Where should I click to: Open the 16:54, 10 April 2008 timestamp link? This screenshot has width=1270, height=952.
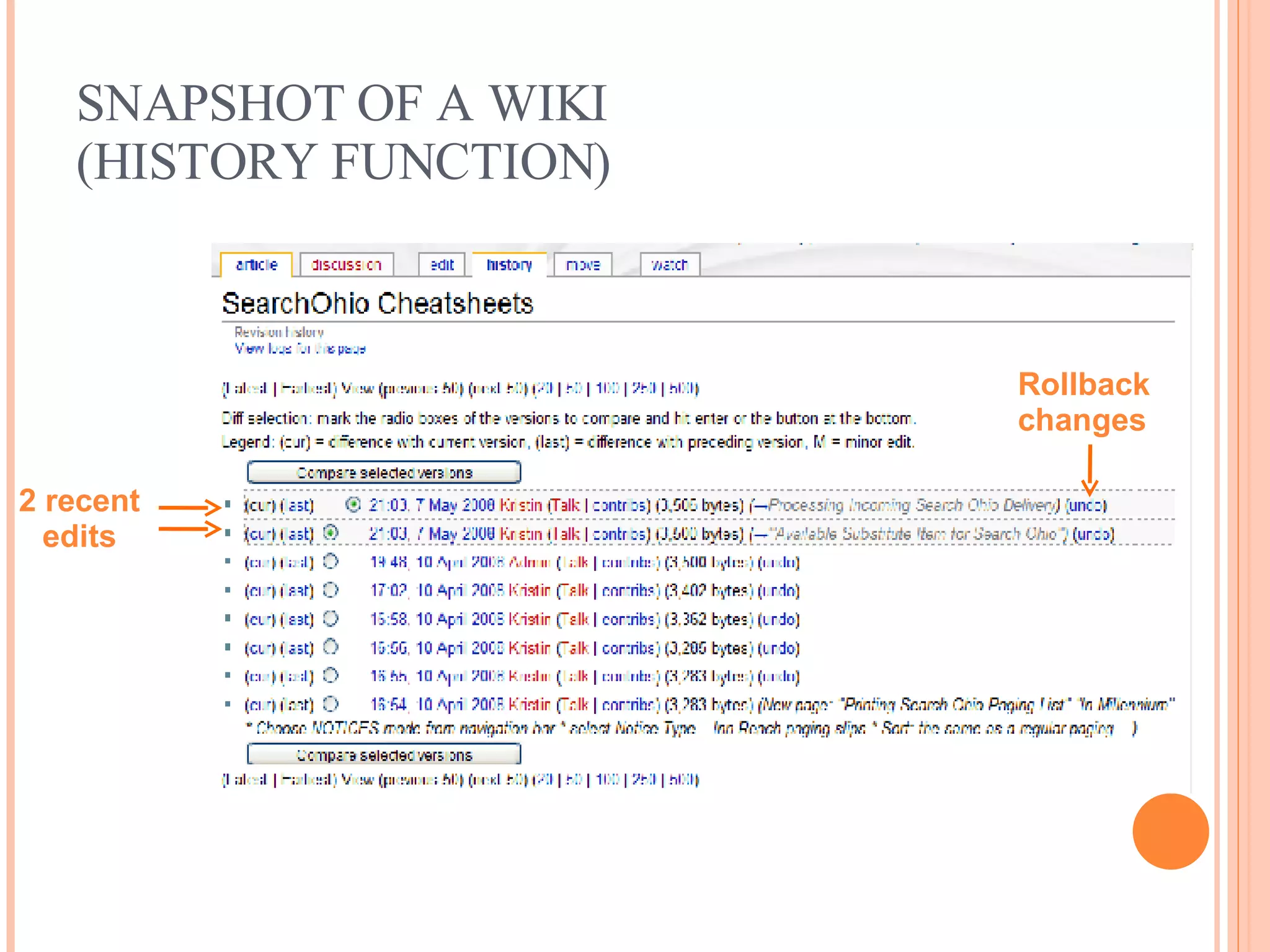click(x=437, y=705)
